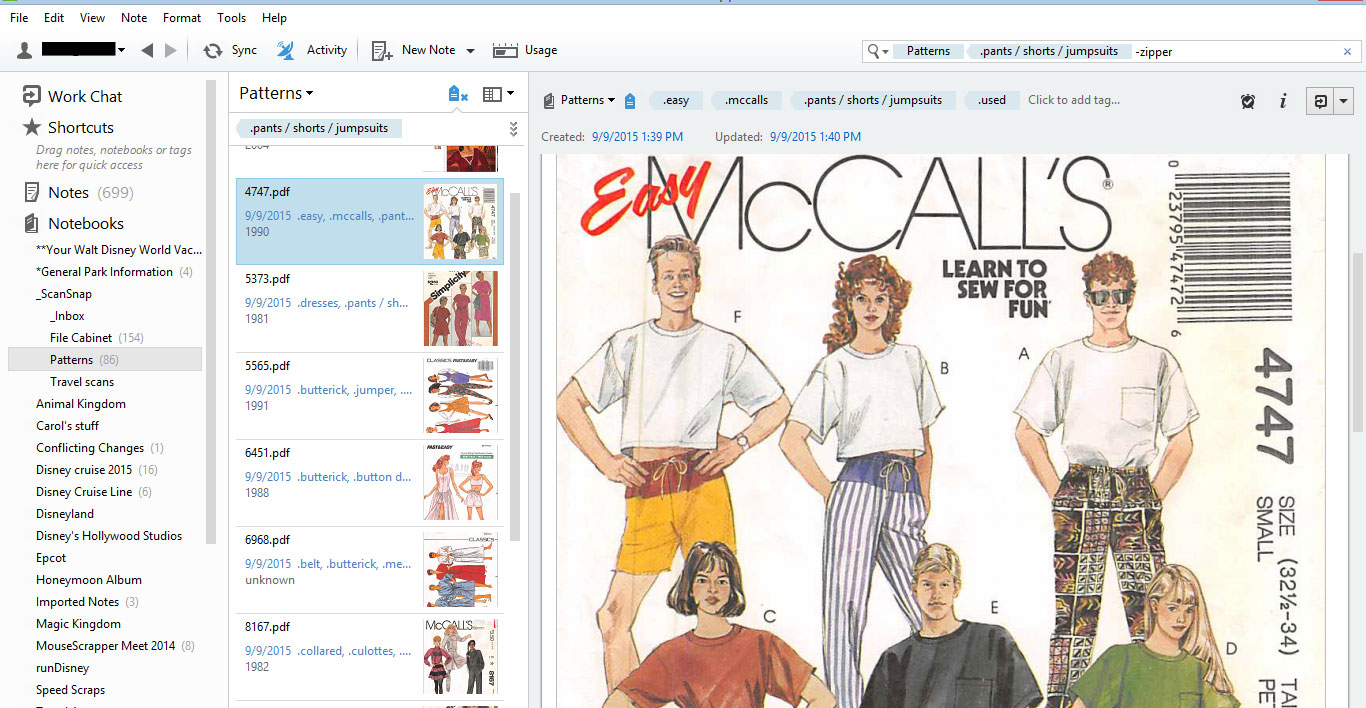Click the tag icon beside note's notebook name

tap(630, 100)
